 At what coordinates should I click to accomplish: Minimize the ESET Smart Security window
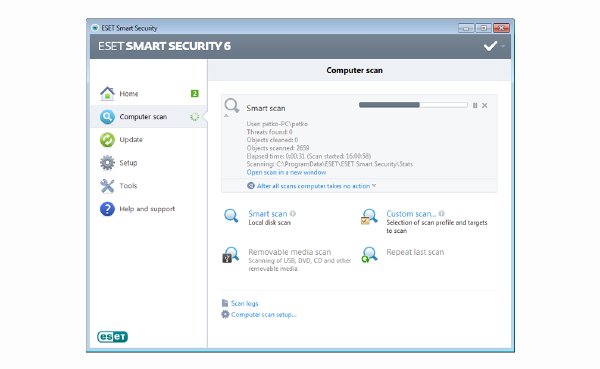point(466,28)
